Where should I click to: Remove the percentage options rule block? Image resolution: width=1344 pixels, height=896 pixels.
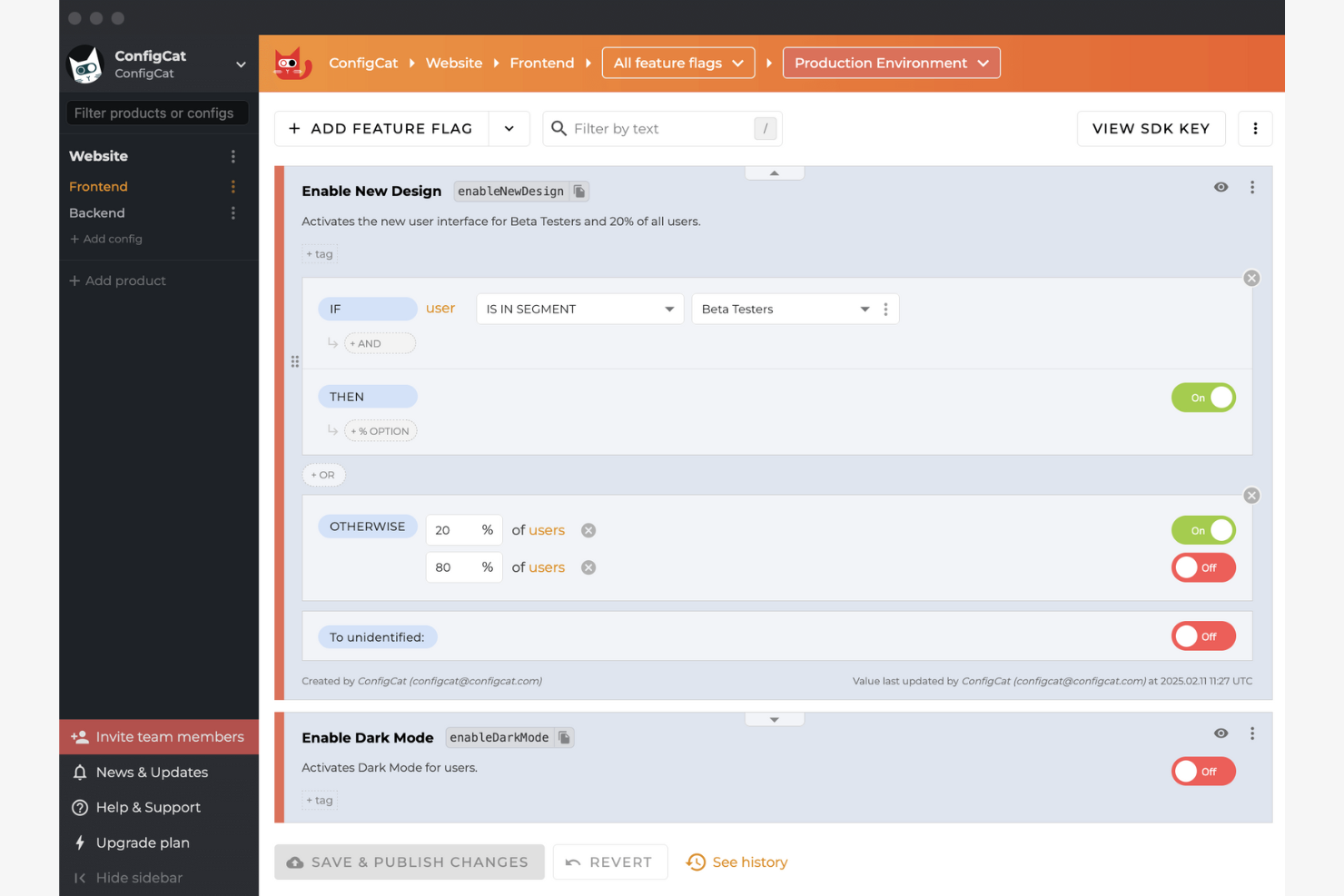pos(1251,496)
